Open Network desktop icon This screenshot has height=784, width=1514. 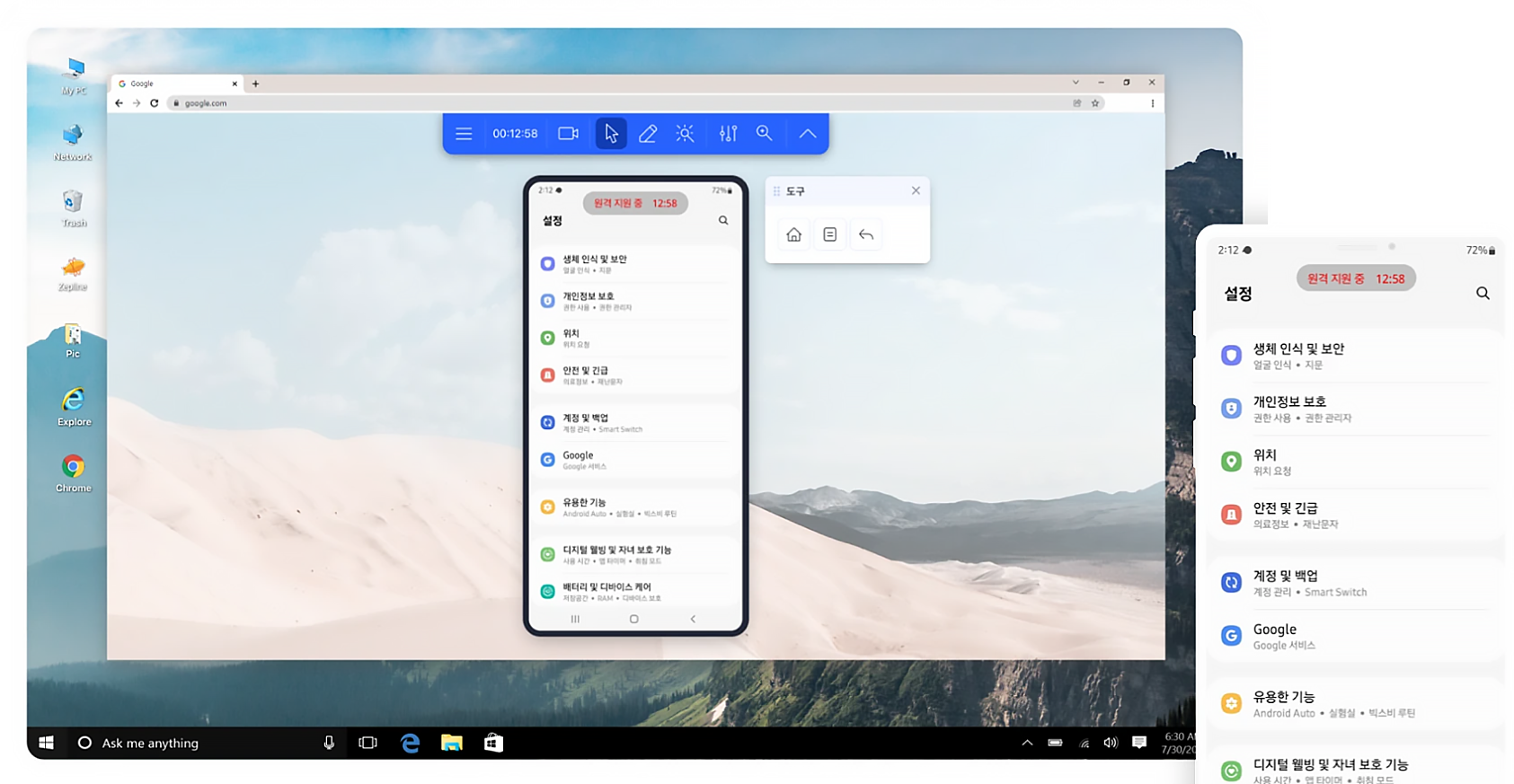coord(73,142)
